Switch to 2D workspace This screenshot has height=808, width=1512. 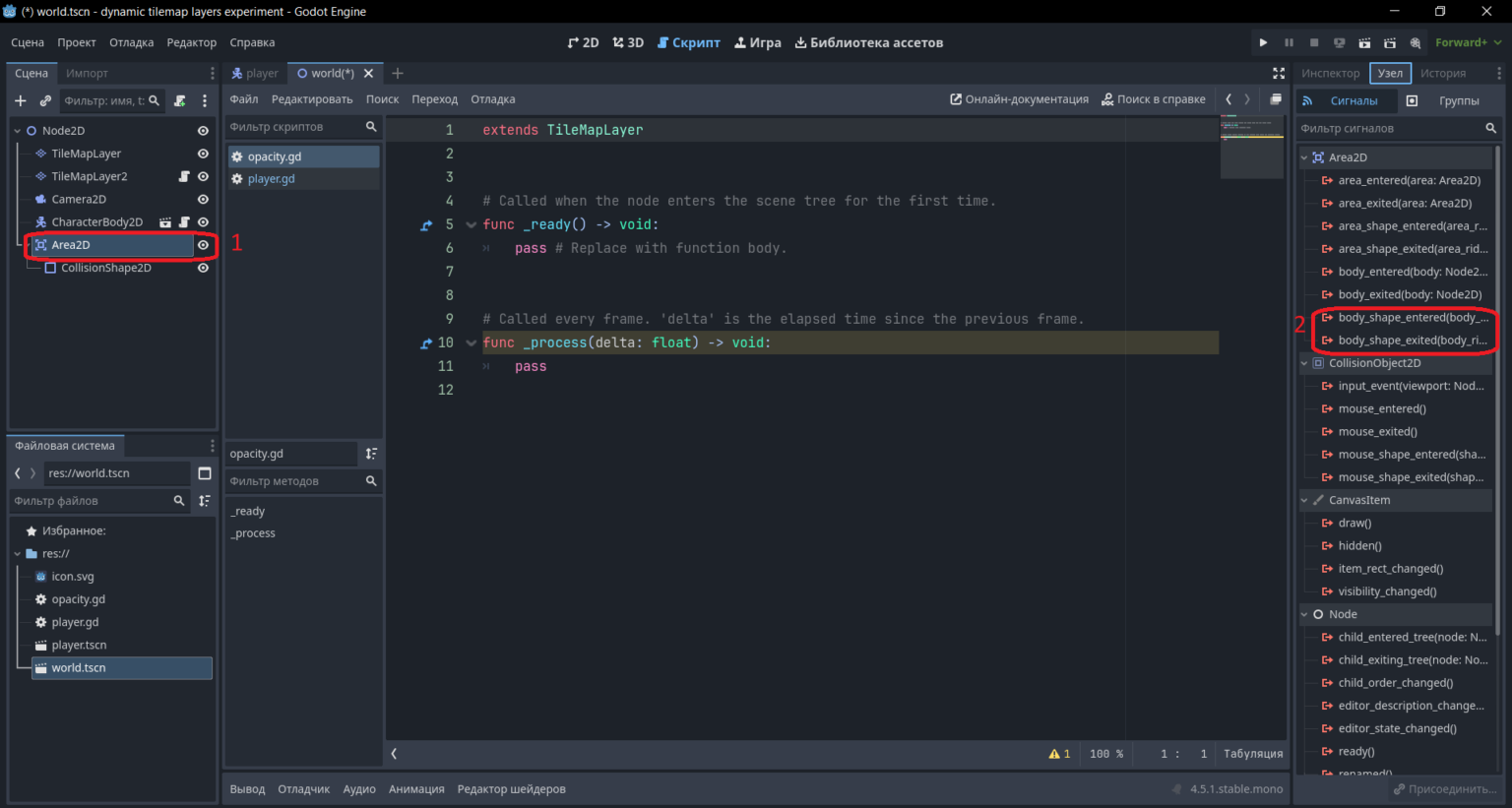pos(584,42)
